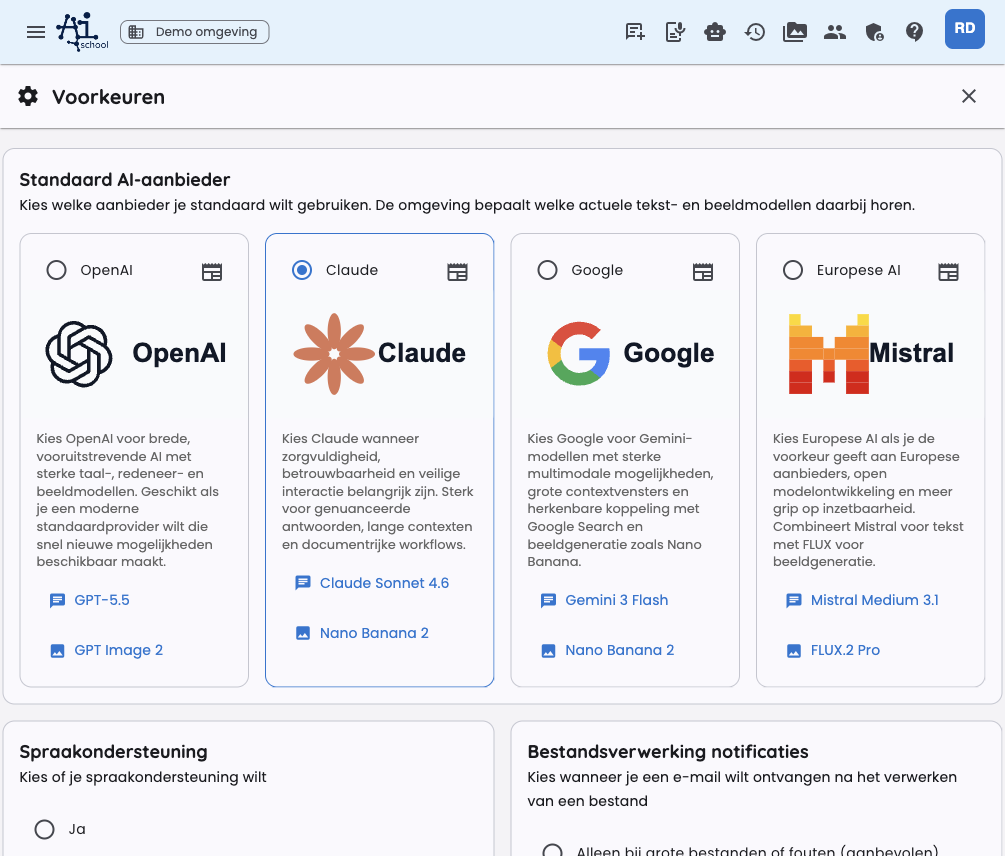Click the Mistral logo image

click(870, 354)
